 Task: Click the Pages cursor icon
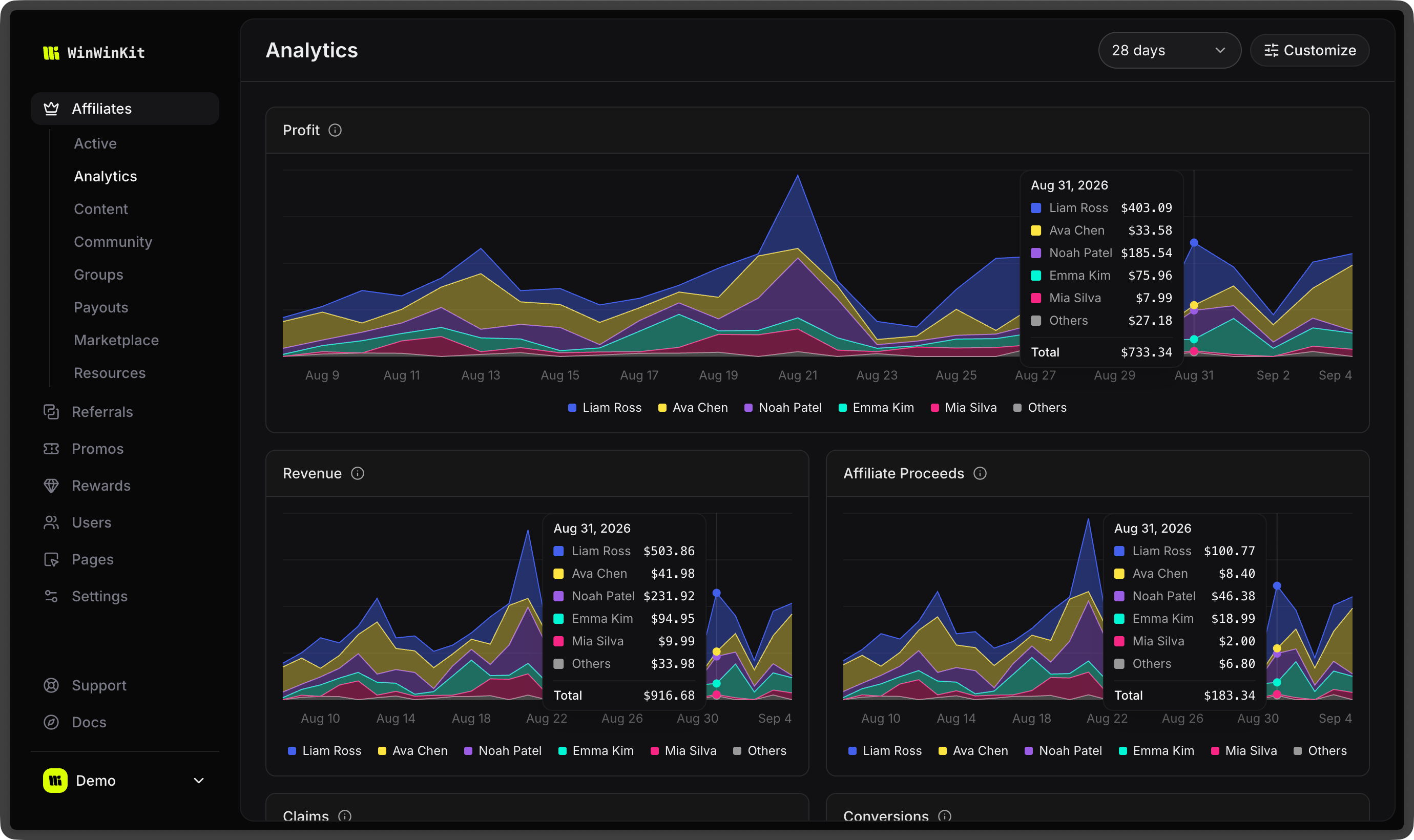(52, 559)
